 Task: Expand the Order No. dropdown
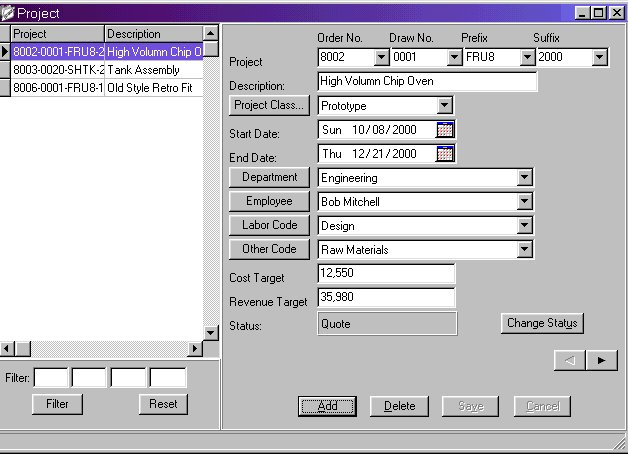pyautogui.click(x=382, y=57)
